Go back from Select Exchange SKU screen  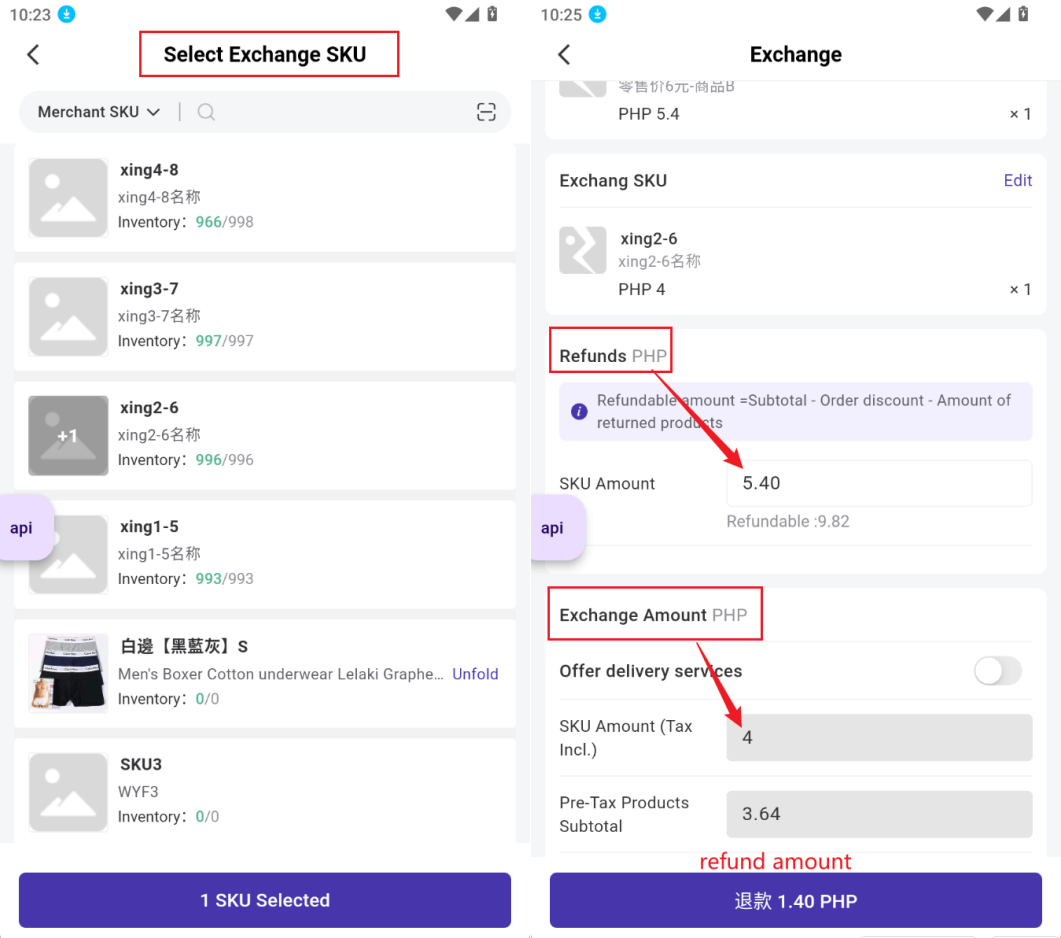coord(33,55)
